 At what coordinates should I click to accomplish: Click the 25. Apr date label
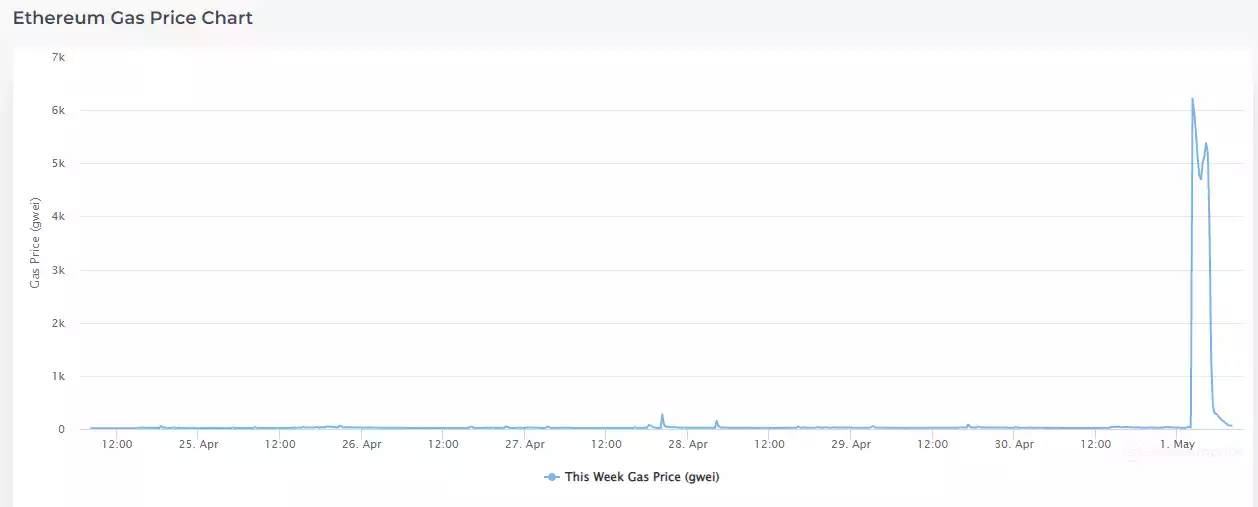click(x=198, y=444)
